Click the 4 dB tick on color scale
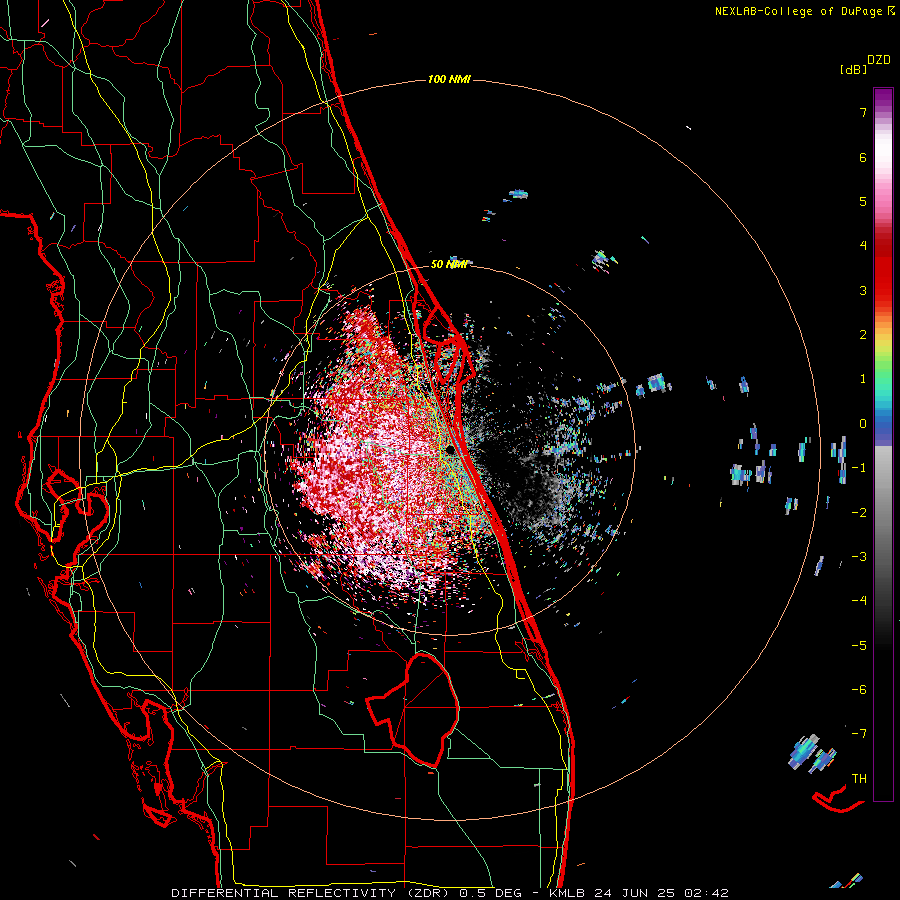 [x=863, y=246]
